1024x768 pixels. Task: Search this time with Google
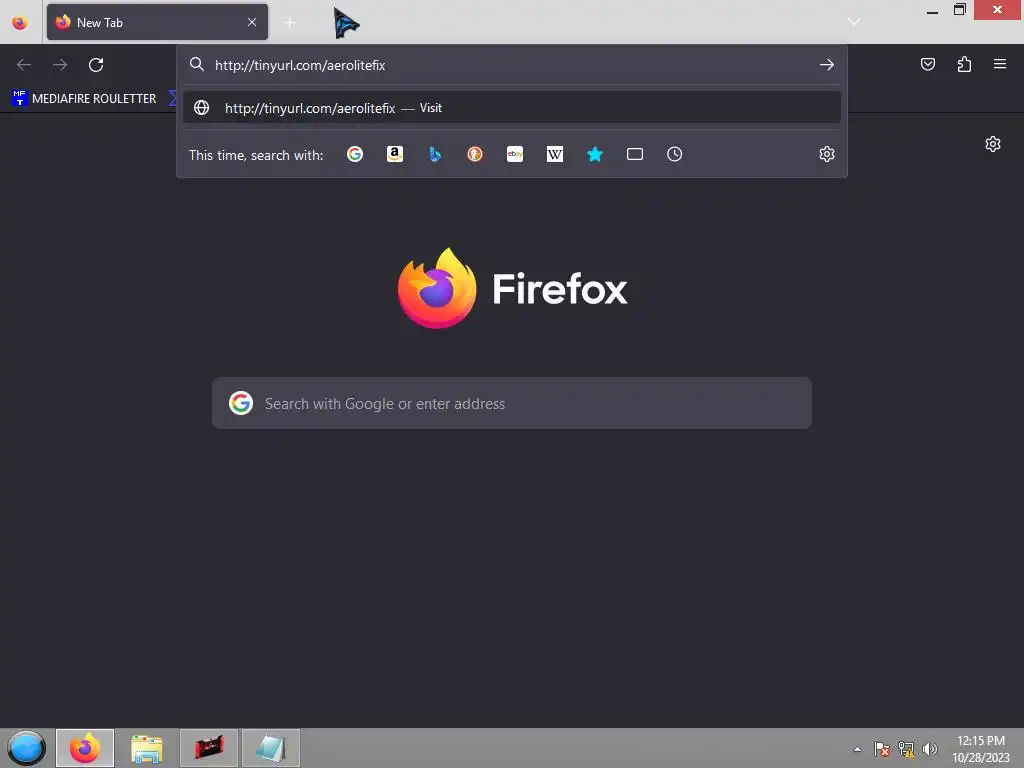[x=355, y=154]
